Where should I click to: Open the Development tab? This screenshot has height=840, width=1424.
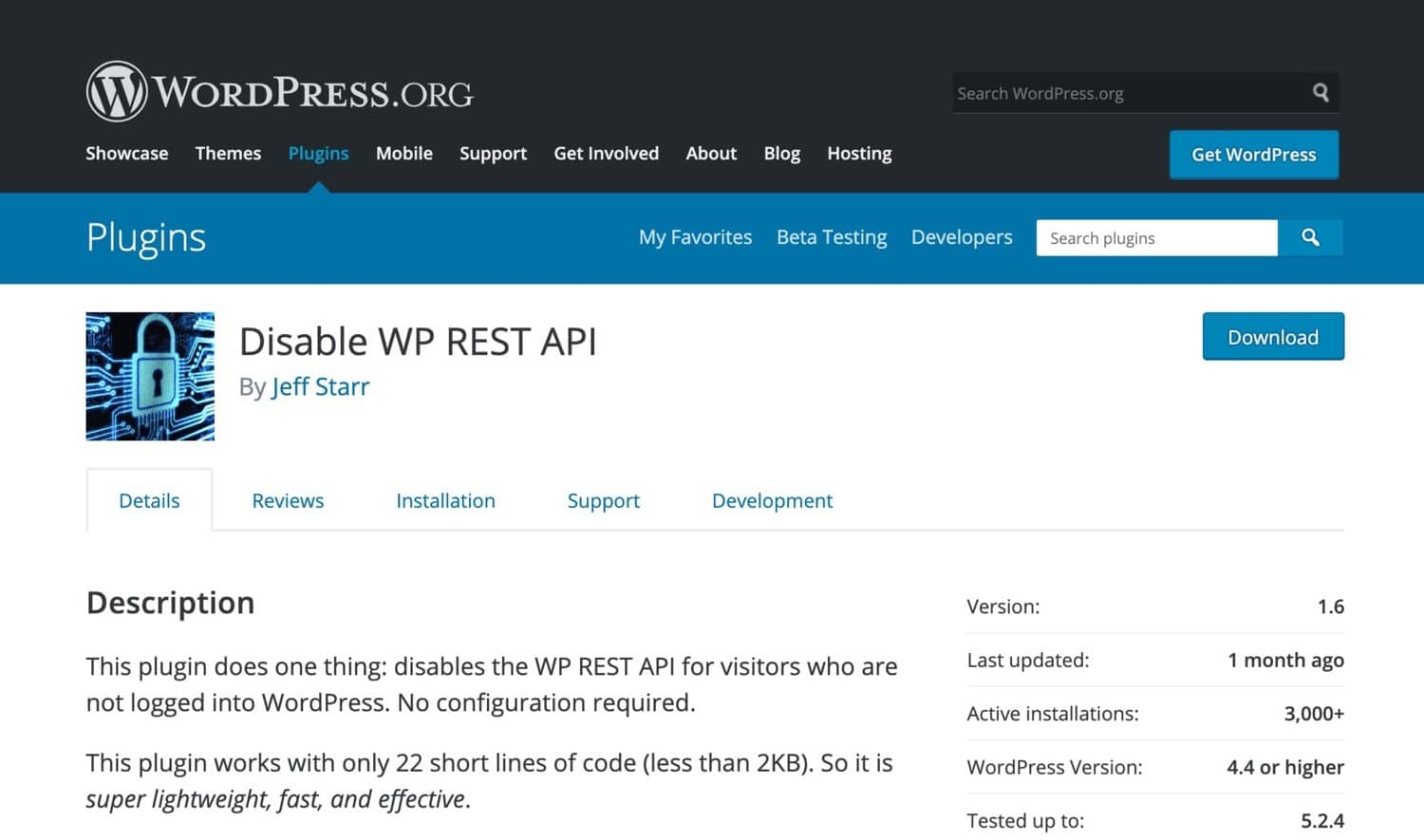[772, 500]
